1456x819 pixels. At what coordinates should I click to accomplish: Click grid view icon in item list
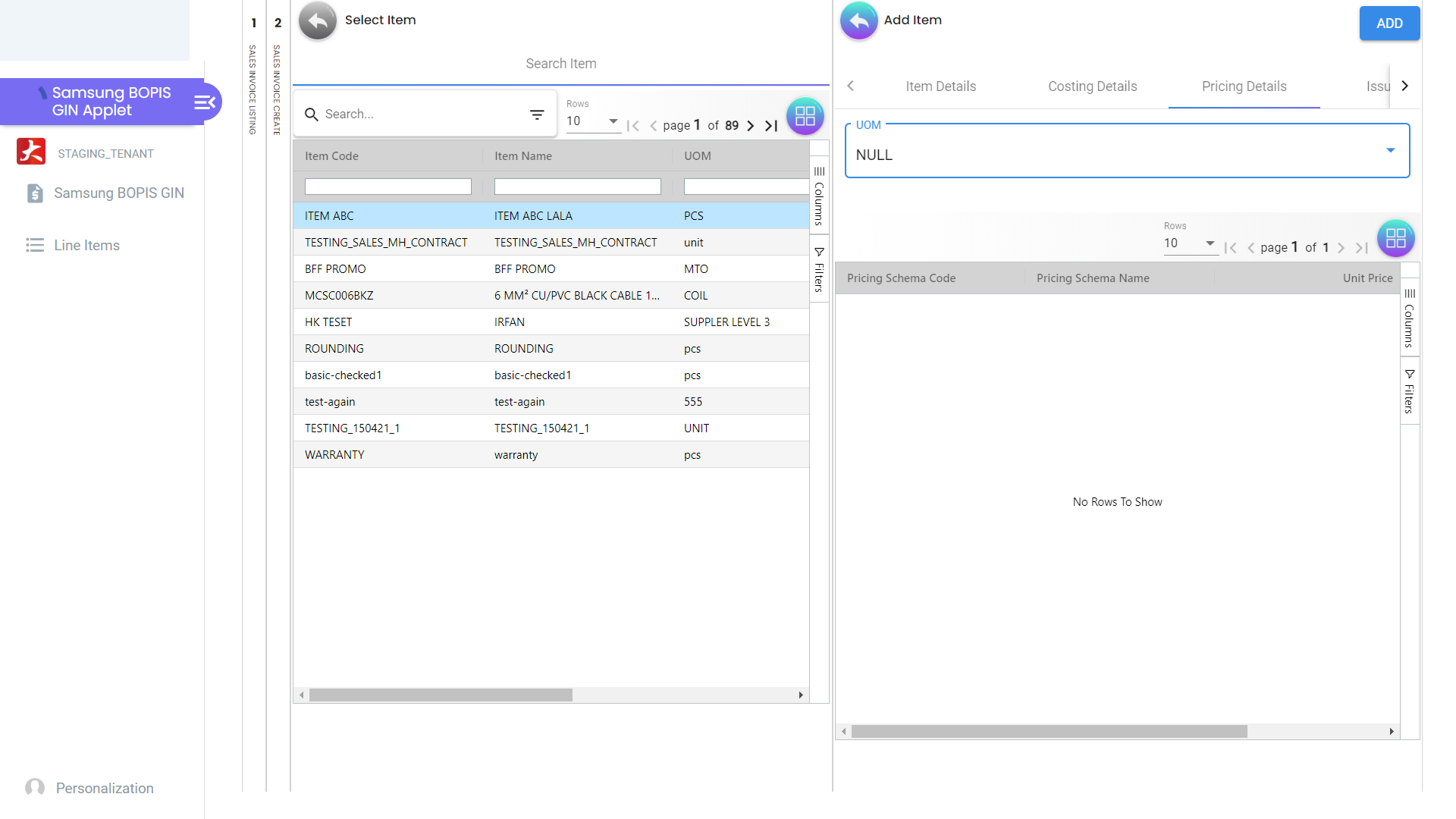point(805,116)
